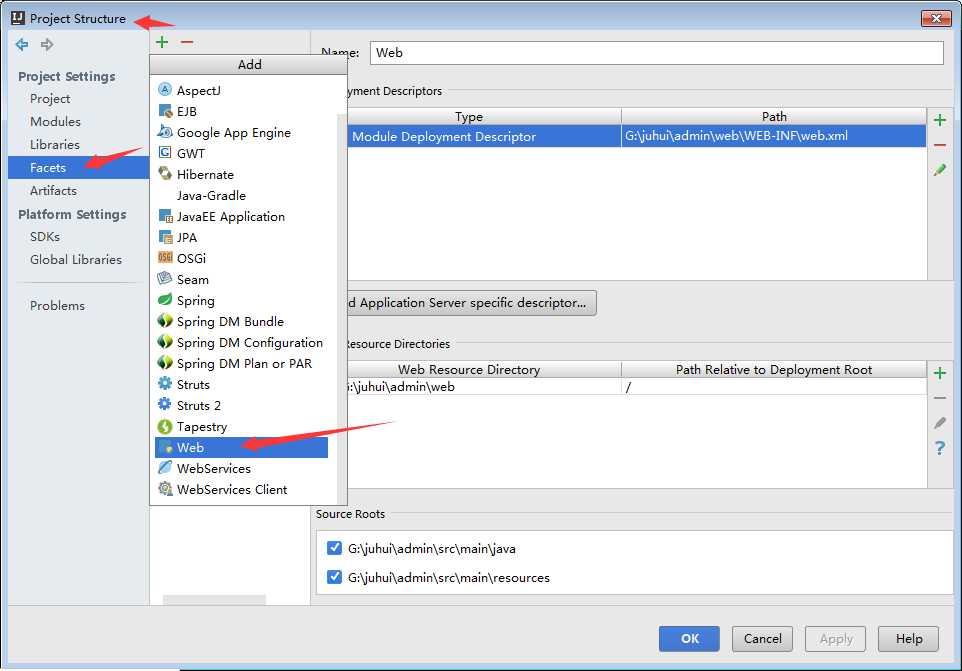Select the Spring facet

[241, 301]
